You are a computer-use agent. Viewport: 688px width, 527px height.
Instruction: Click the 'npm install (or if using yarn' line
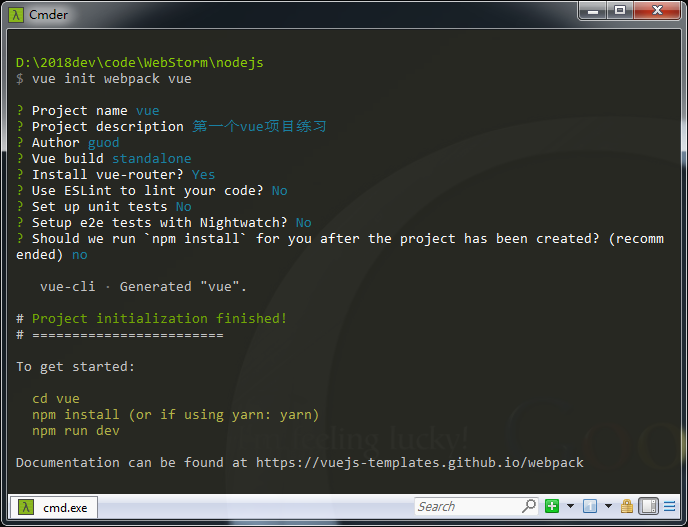click(176, 415)
